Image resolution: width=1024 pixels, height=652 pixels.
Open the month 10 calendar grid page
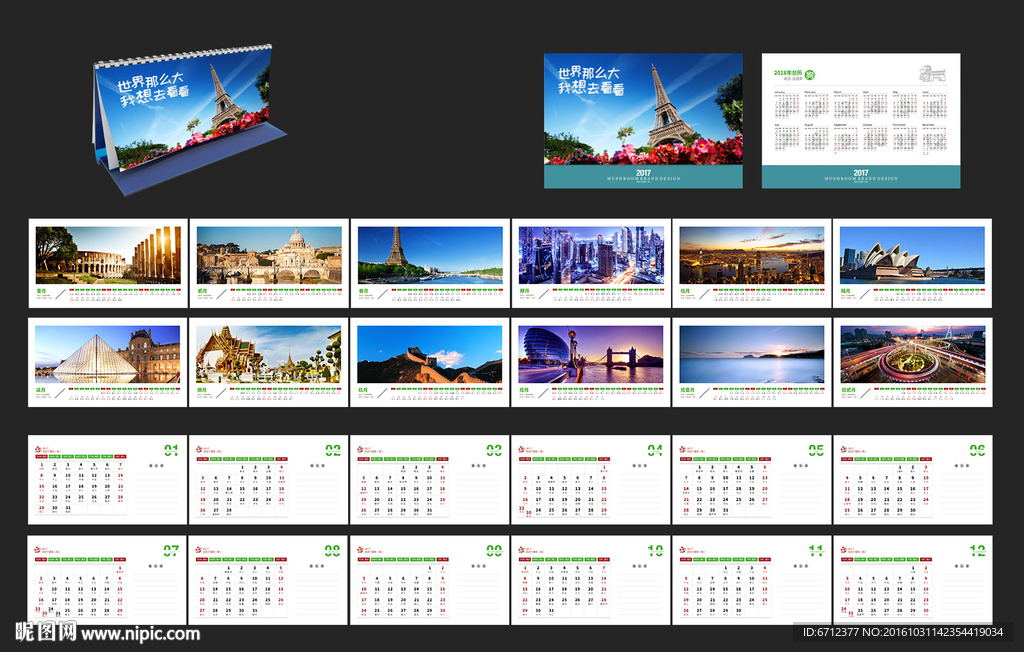tap(591, 580)
